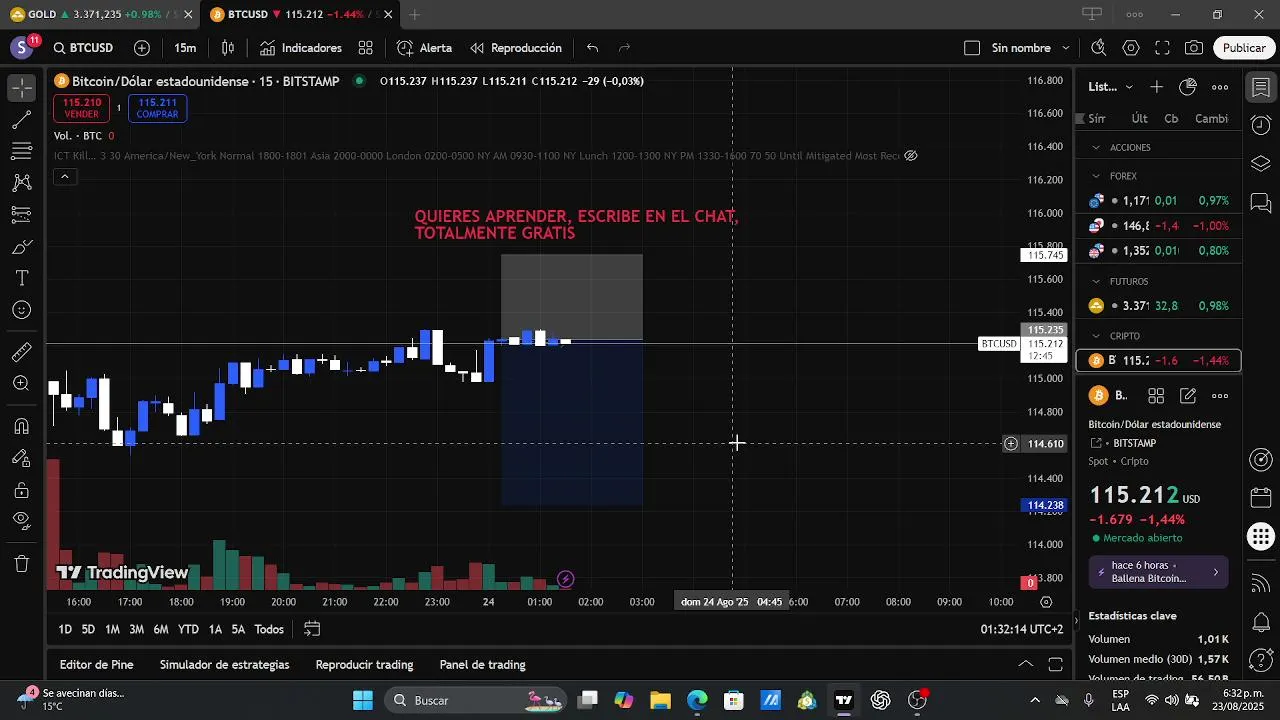Open the emoji icons tool
This screenshot has width=1280, height=720.
(21, 310)
